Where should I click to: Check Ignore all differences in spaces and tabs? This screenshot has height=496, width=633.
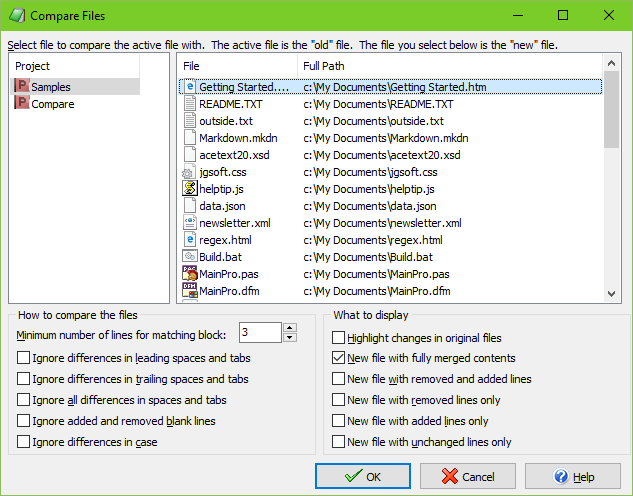tap(23, 400)
